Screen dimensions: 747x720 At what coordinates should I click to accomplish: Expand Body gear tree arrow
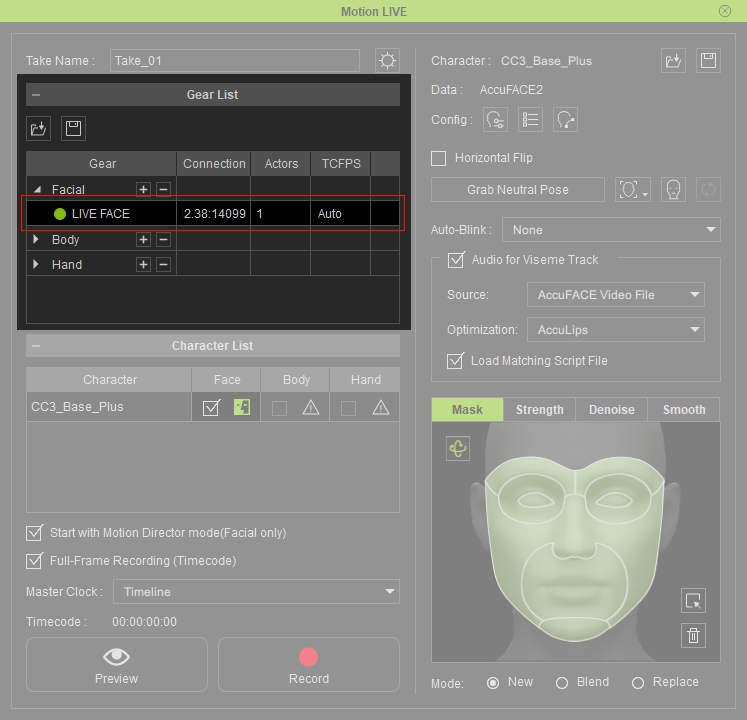[x=36, y=239]
